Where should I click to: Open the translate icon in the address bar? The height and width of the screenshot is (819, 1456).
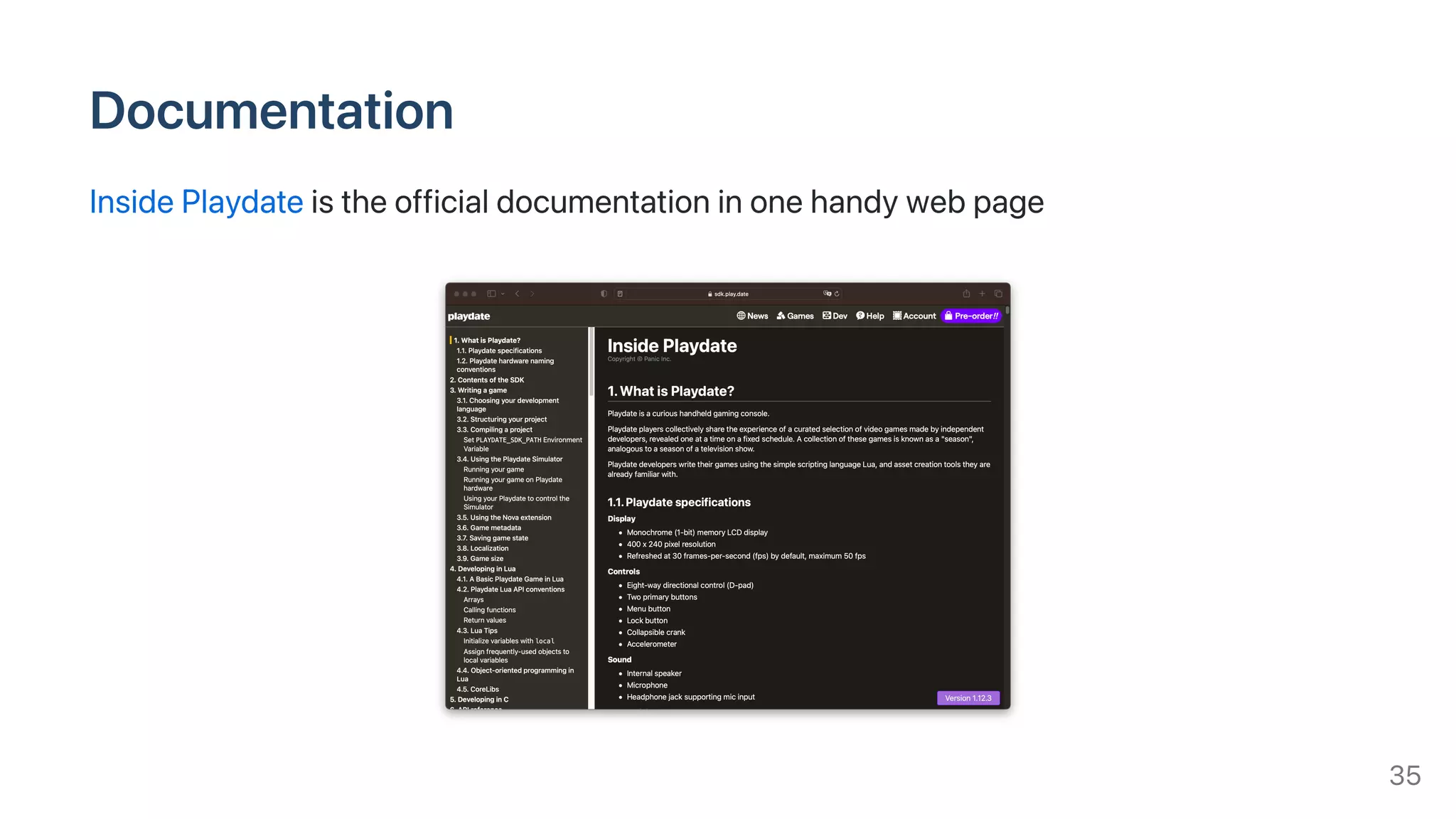click(x=827, y=294)
